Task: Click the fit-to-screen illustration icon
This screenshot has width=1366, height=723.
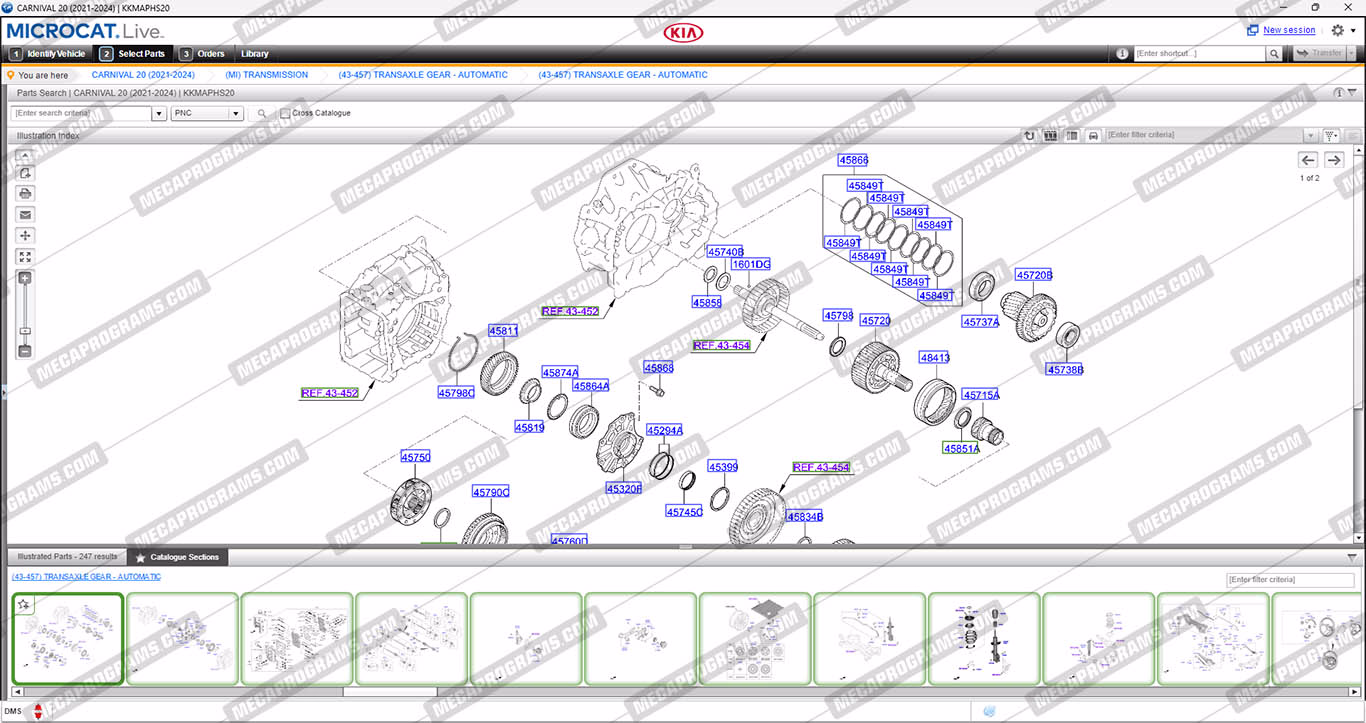Action: (x=25, y=257)
